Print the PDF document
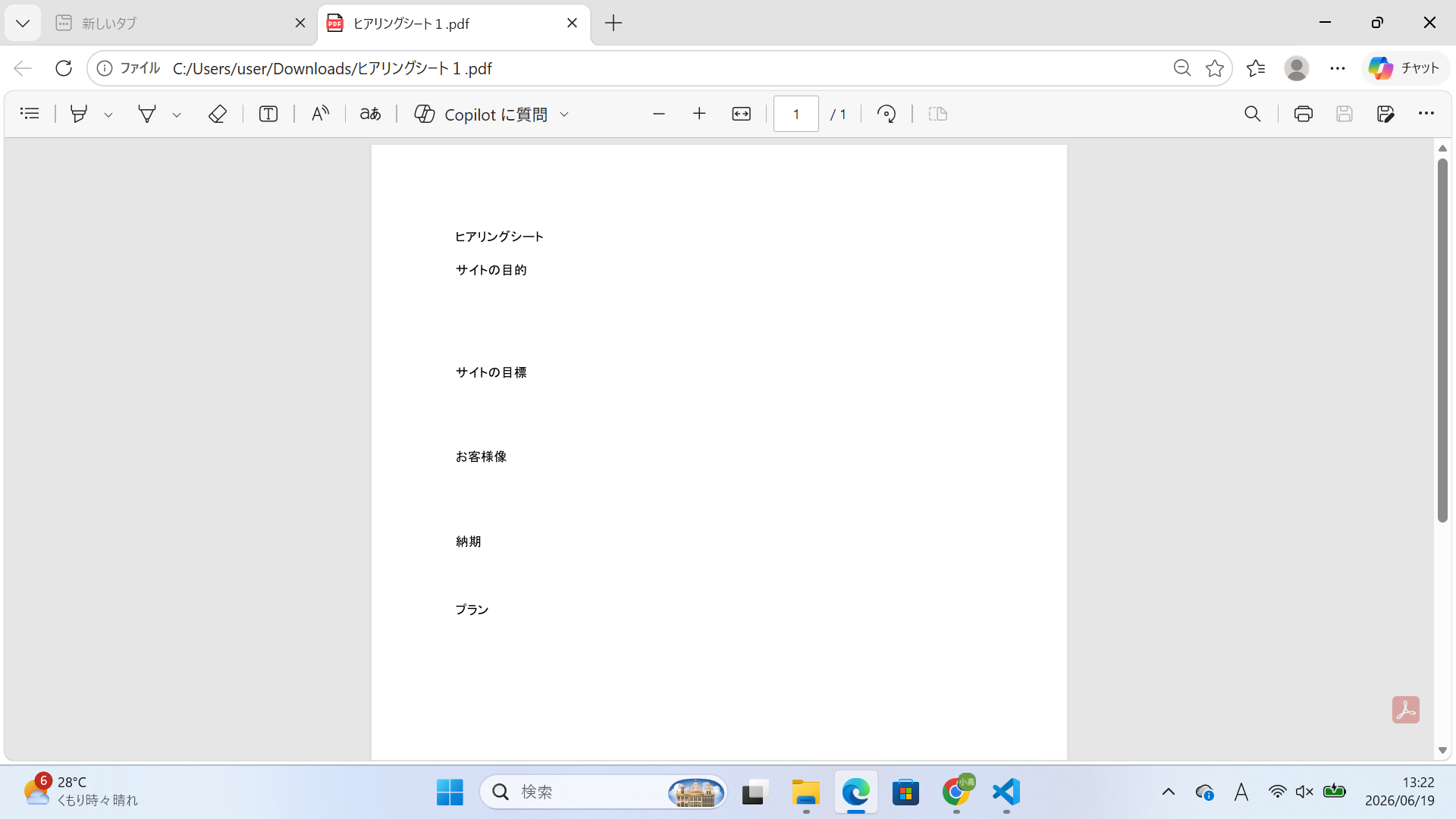 1304,114
